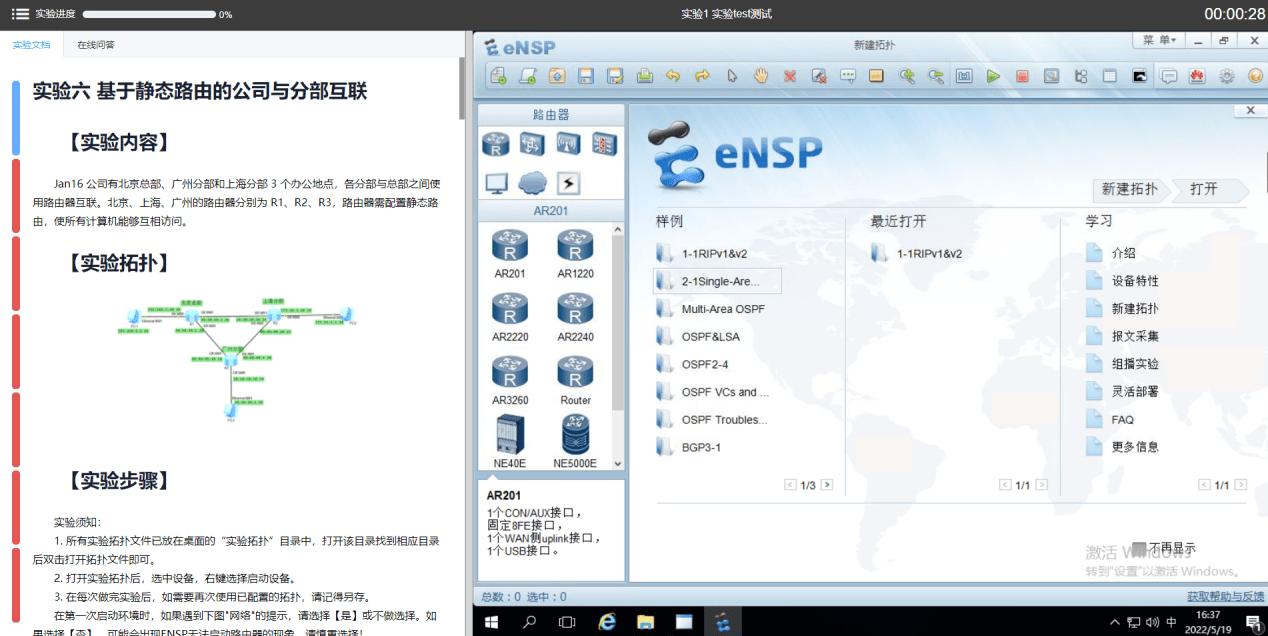Select the green Start devices toolbar icon

click(994, 75)
